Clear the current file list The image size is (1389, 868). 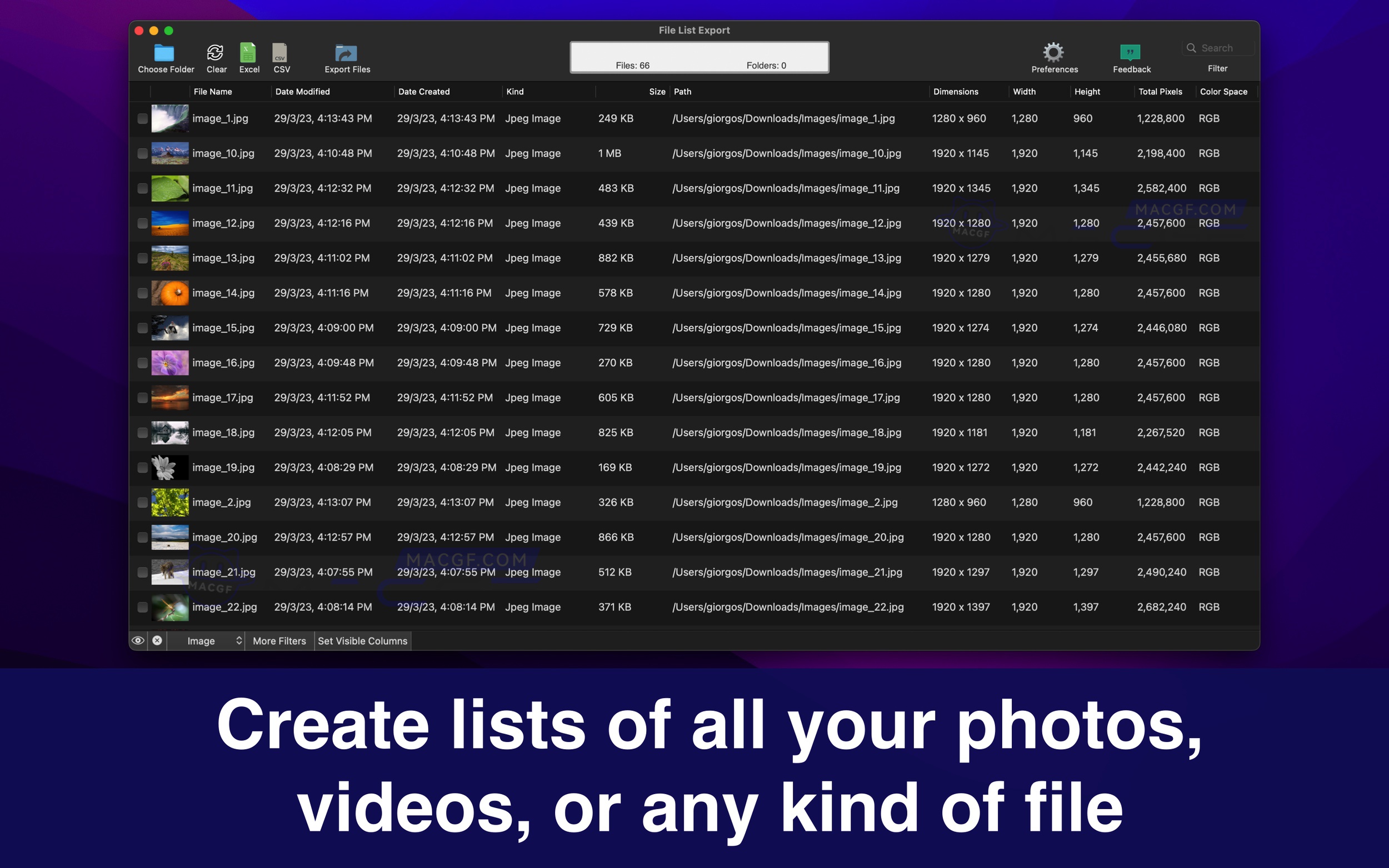tap(217, 53)
